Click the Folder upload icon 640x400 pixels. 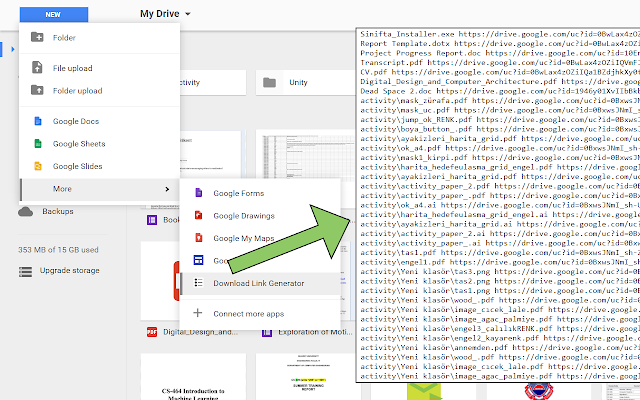(37, 90)
